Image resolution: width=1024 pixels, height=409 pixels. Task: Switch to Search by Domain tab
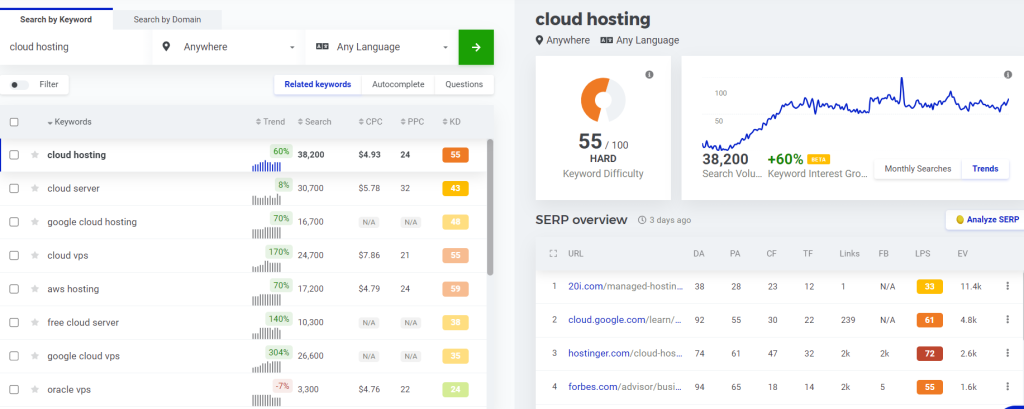point(167,20)
